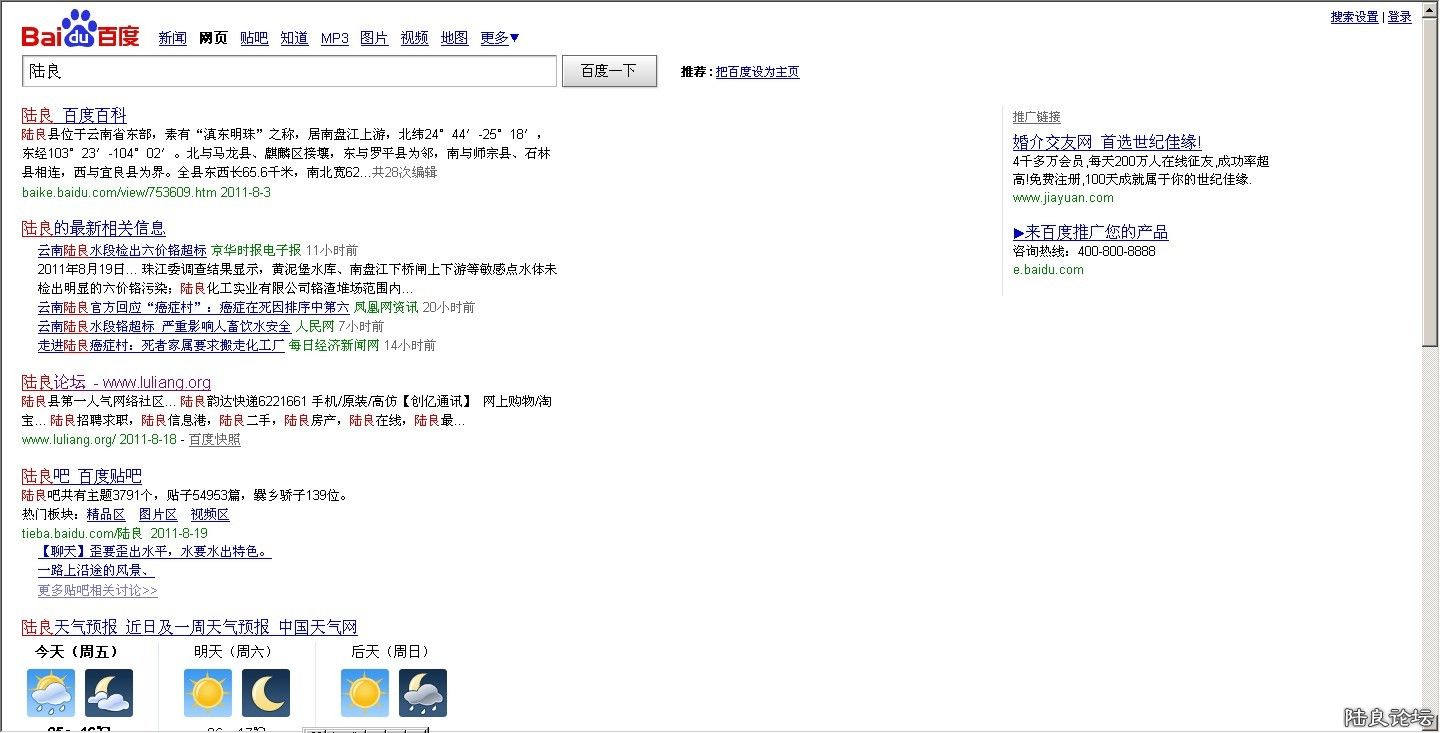Viewport: 1440px width, 733px height.
Task: Click the vertical scrollbar's up arrow
Action: click(x=1430, y=9)
